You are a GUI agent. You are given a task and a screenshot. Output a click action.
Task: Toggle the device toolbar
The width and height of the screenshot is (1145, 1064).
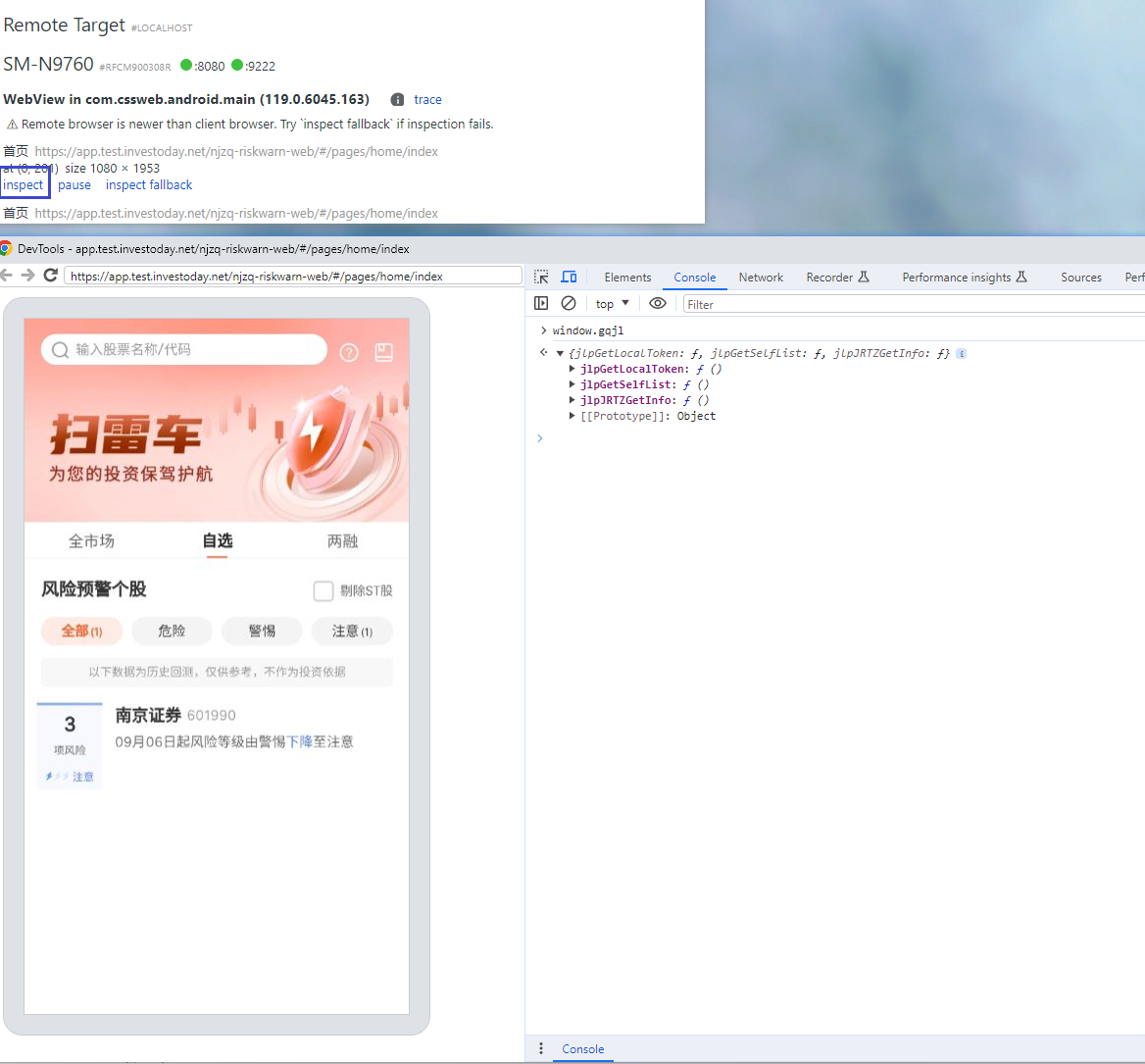[569, 276]
